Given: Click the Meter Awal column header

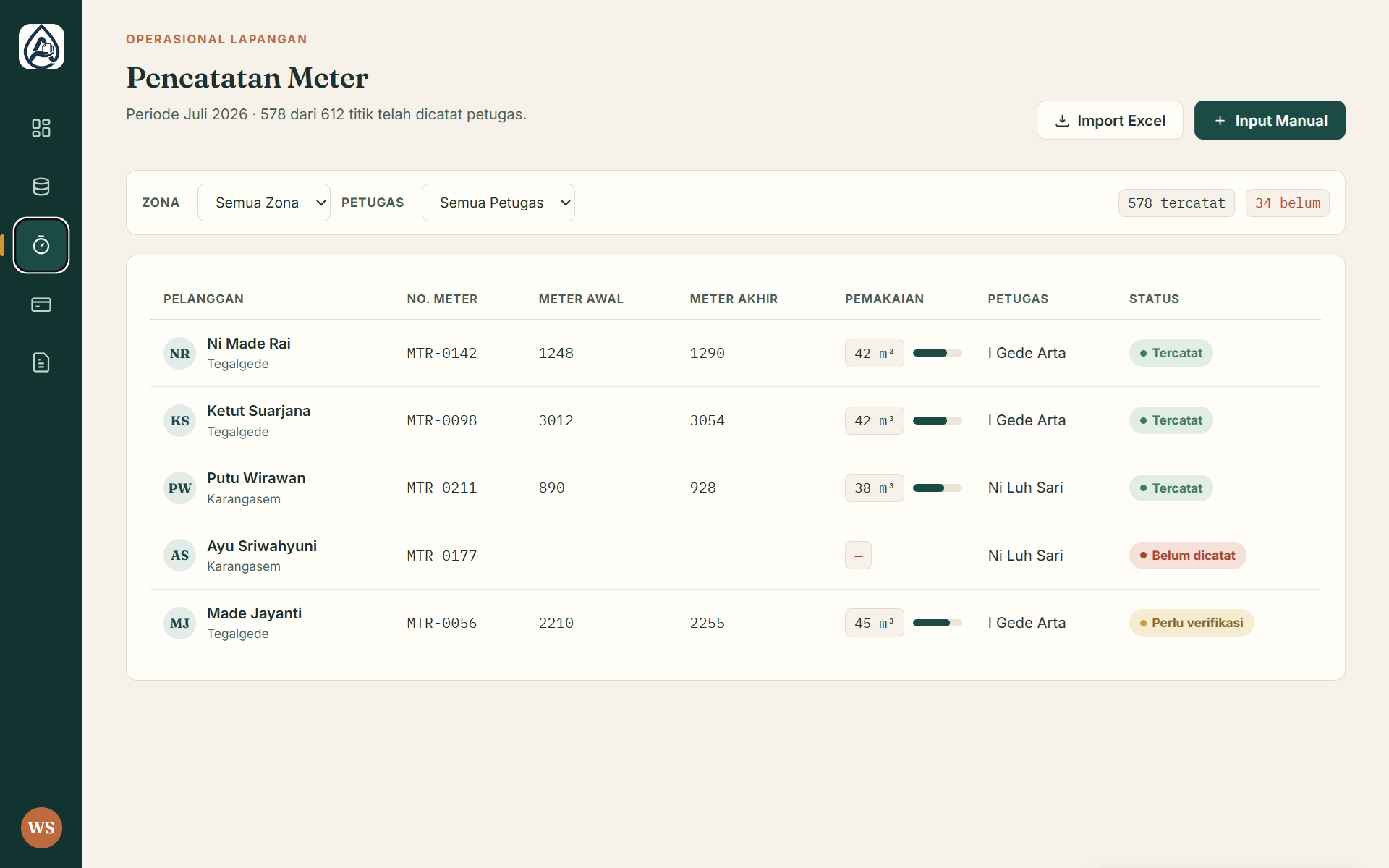Looking at the screenshot, I should coord(581,299).
